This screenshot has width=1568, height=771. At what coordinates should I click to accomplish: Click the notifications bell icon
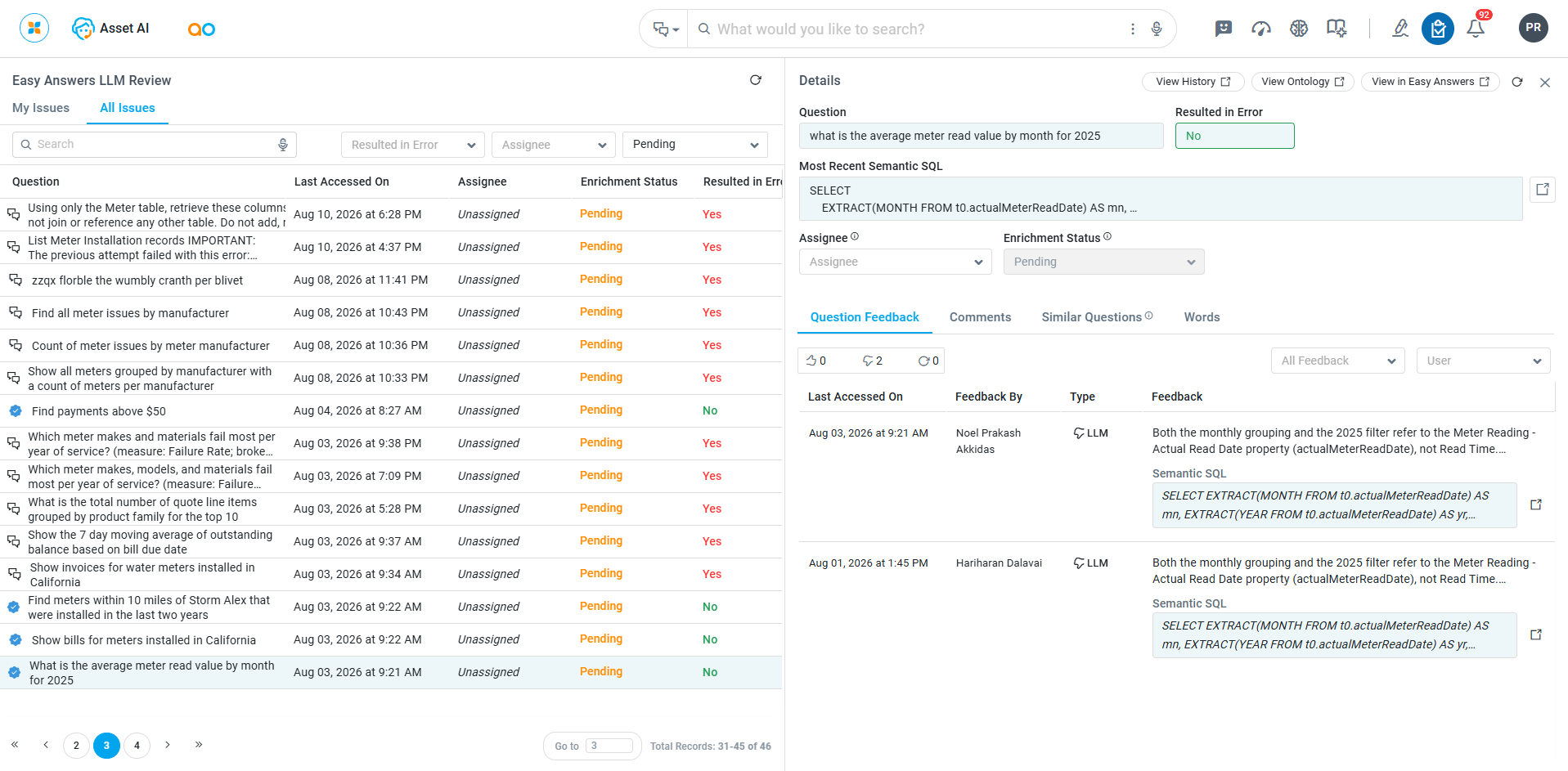(x=1476, y=29)
